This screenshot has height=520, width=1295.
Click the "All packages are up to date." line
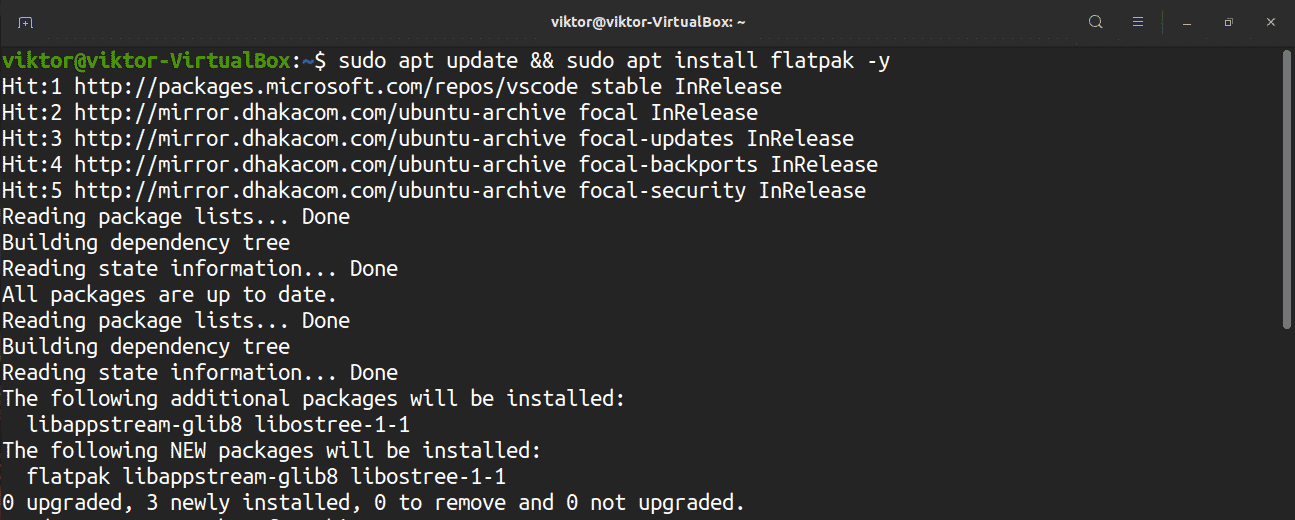[x=169, y=295]
